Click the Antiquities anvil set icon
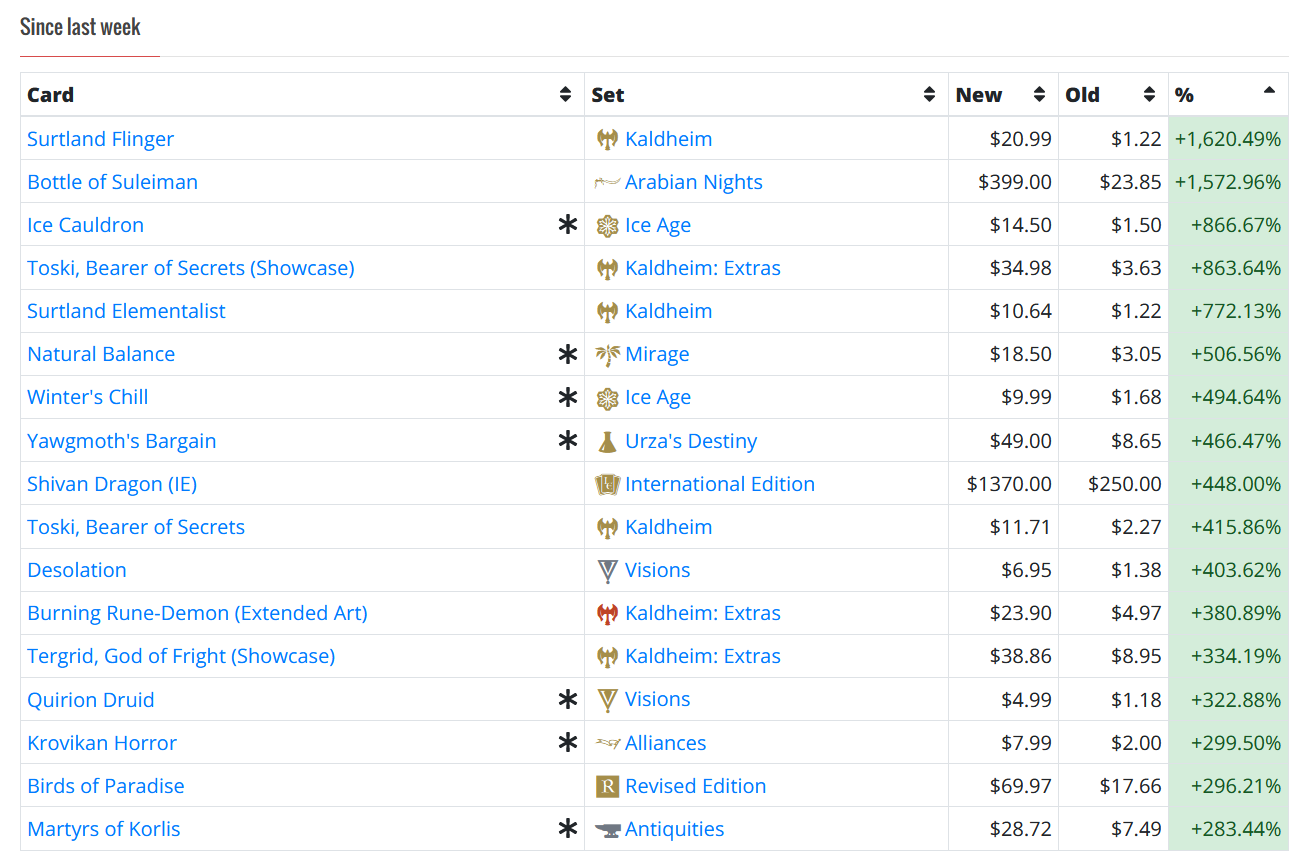The image size is (1308, 851). pos(607,829)
